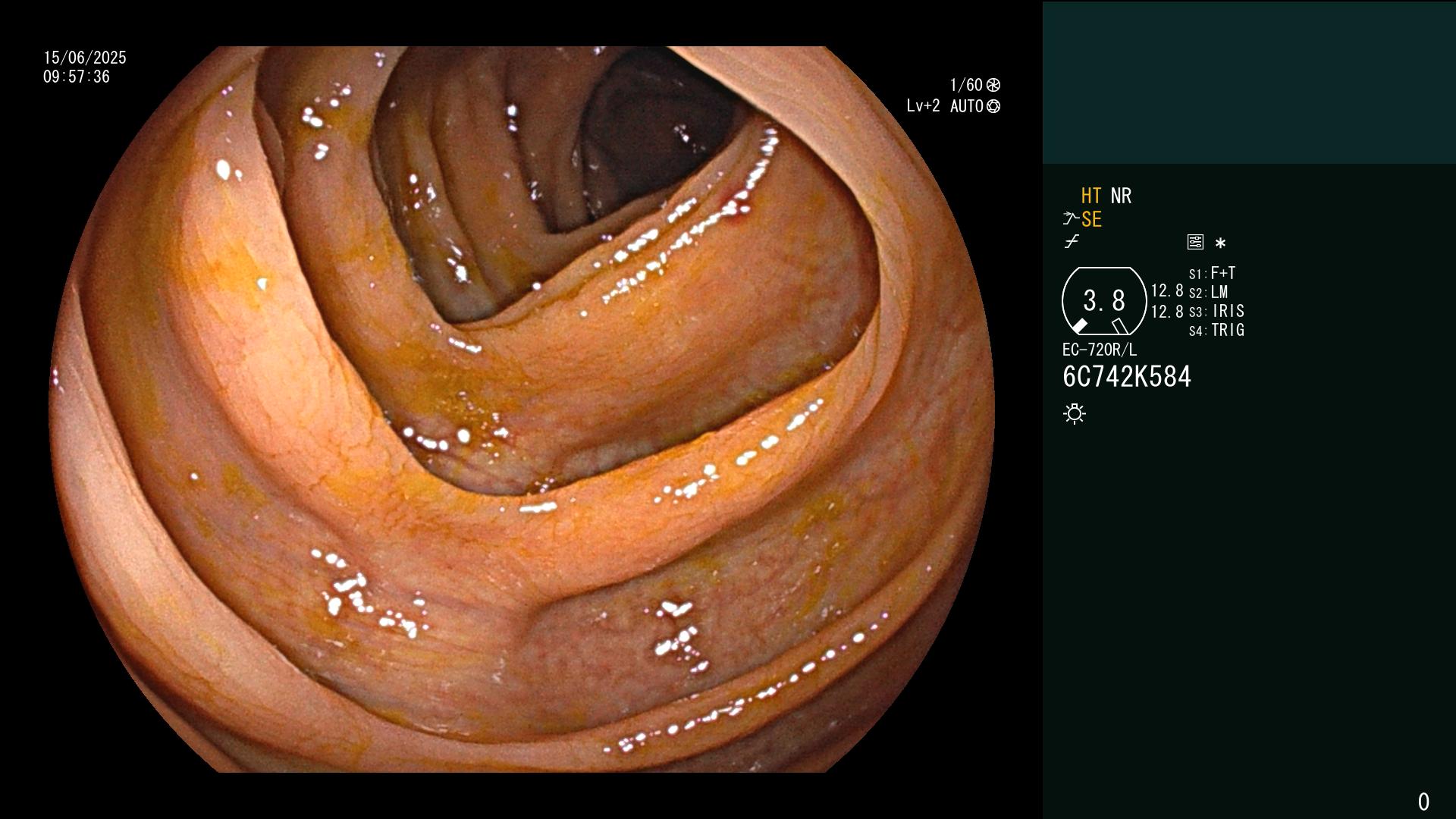This screenshot has width=1456, height=819.
Task: Click the HT indicator
Action: point(1091,196)
